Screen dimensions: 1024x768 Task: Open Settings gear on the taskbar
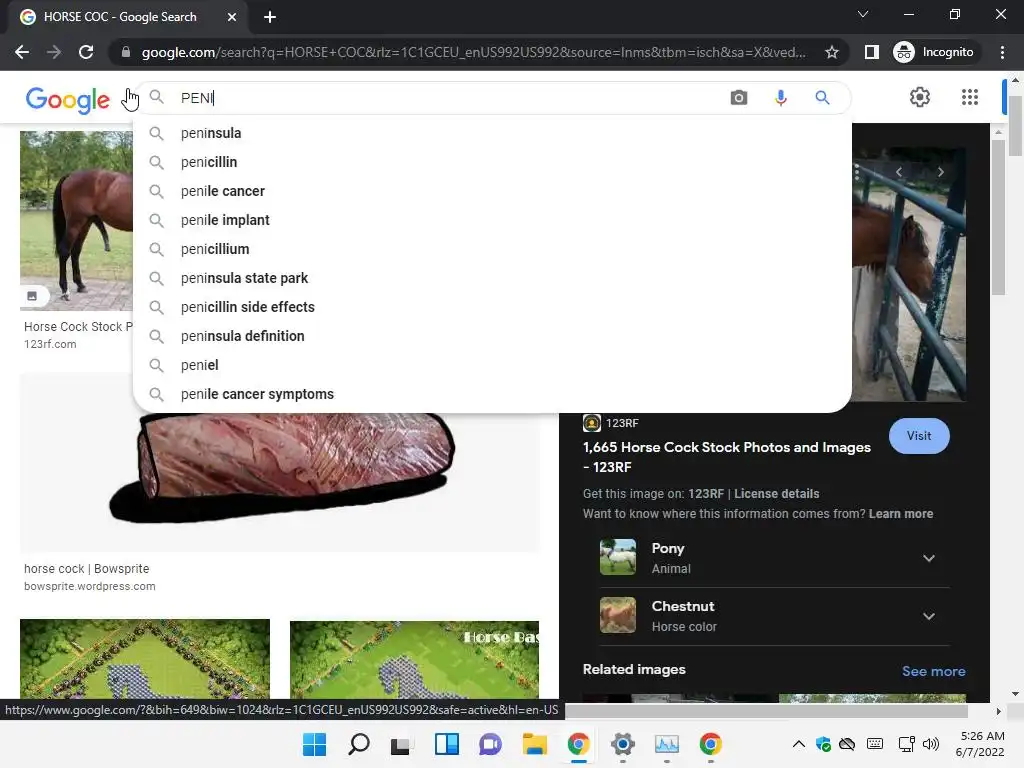[x=622, y=744]
